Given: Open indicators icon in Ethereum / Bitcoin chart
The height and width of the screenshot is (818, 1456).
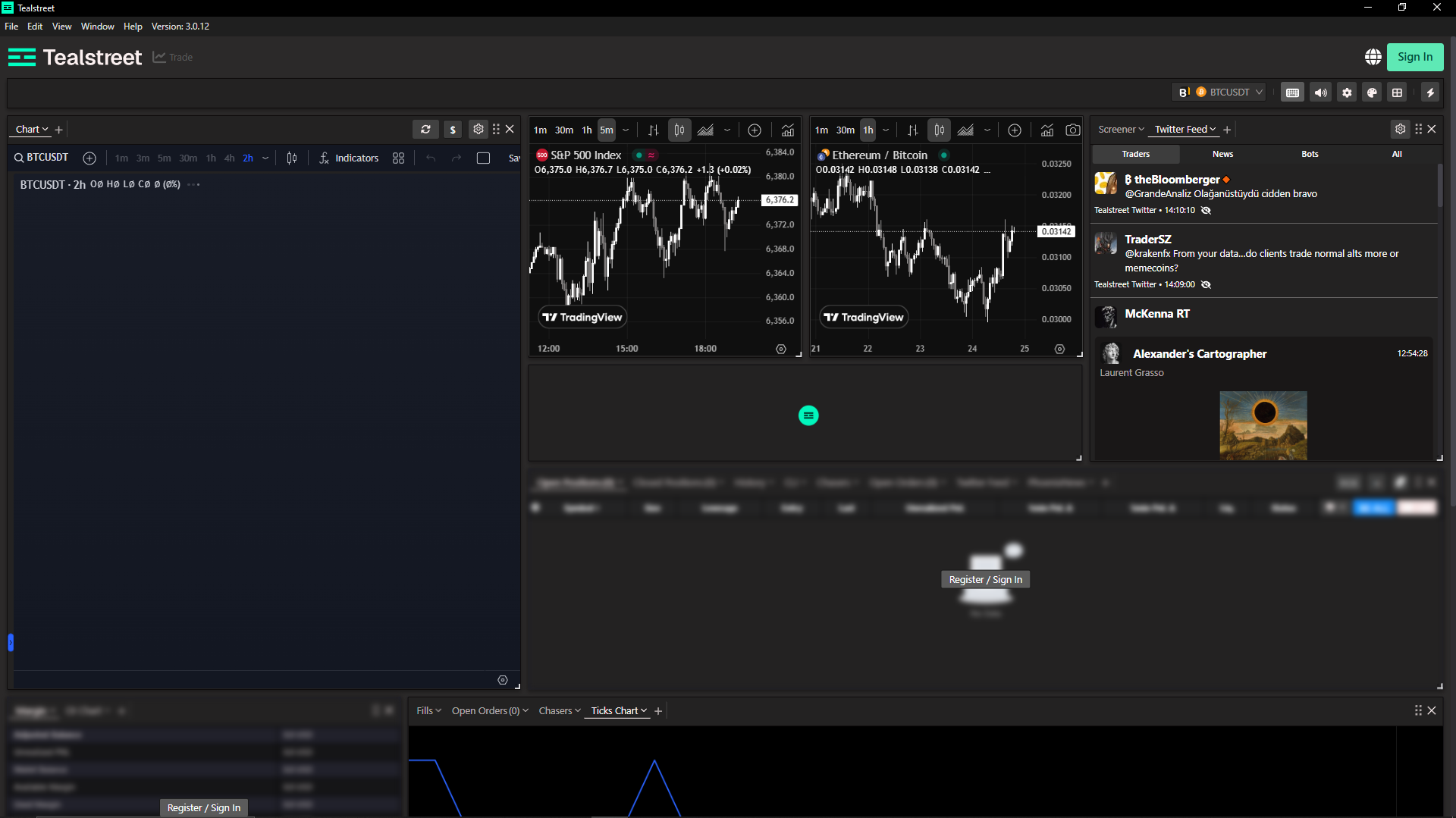Looking at the screenshot, I should (1046, 130).
